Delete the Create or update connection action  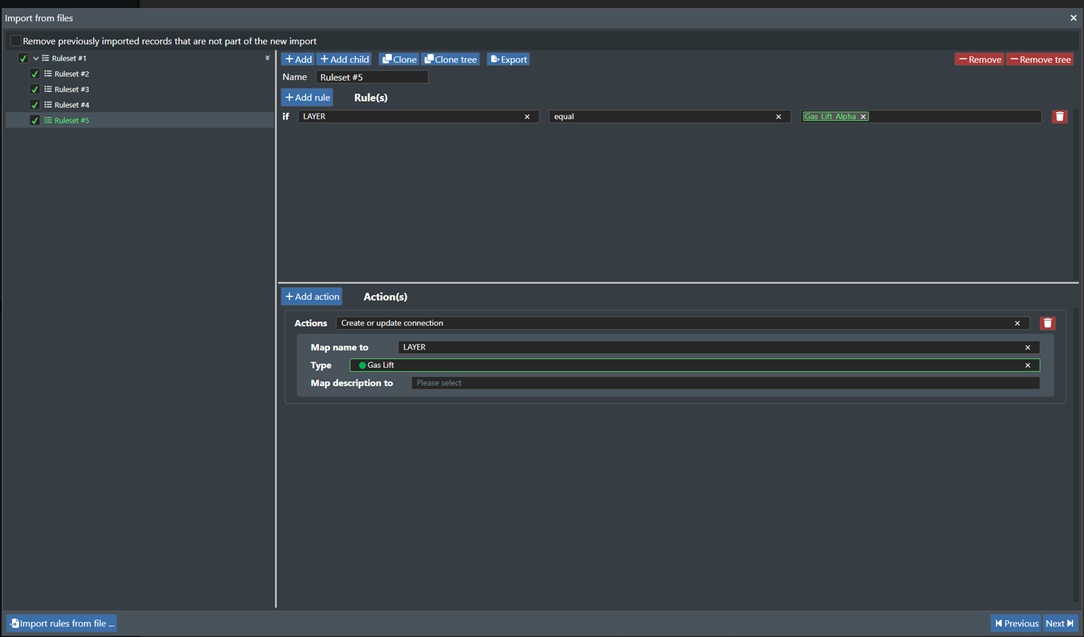click(x=1047, y=323)
